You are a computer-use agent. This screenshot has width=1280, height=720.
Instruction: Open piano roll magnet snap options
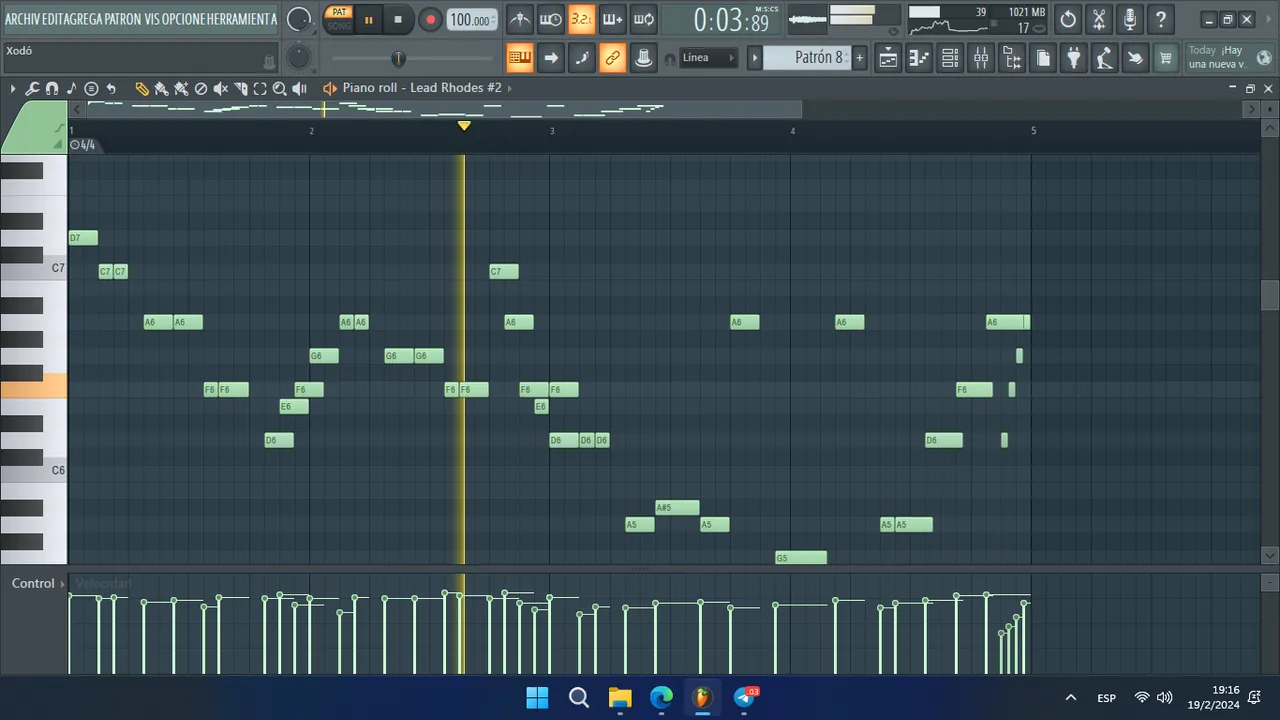52,88
